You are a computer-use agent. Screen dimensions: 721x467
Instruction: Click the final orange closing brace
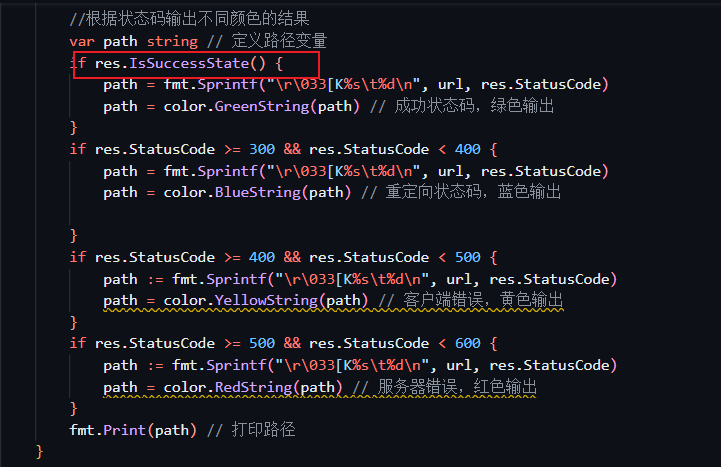click(40, 451)
